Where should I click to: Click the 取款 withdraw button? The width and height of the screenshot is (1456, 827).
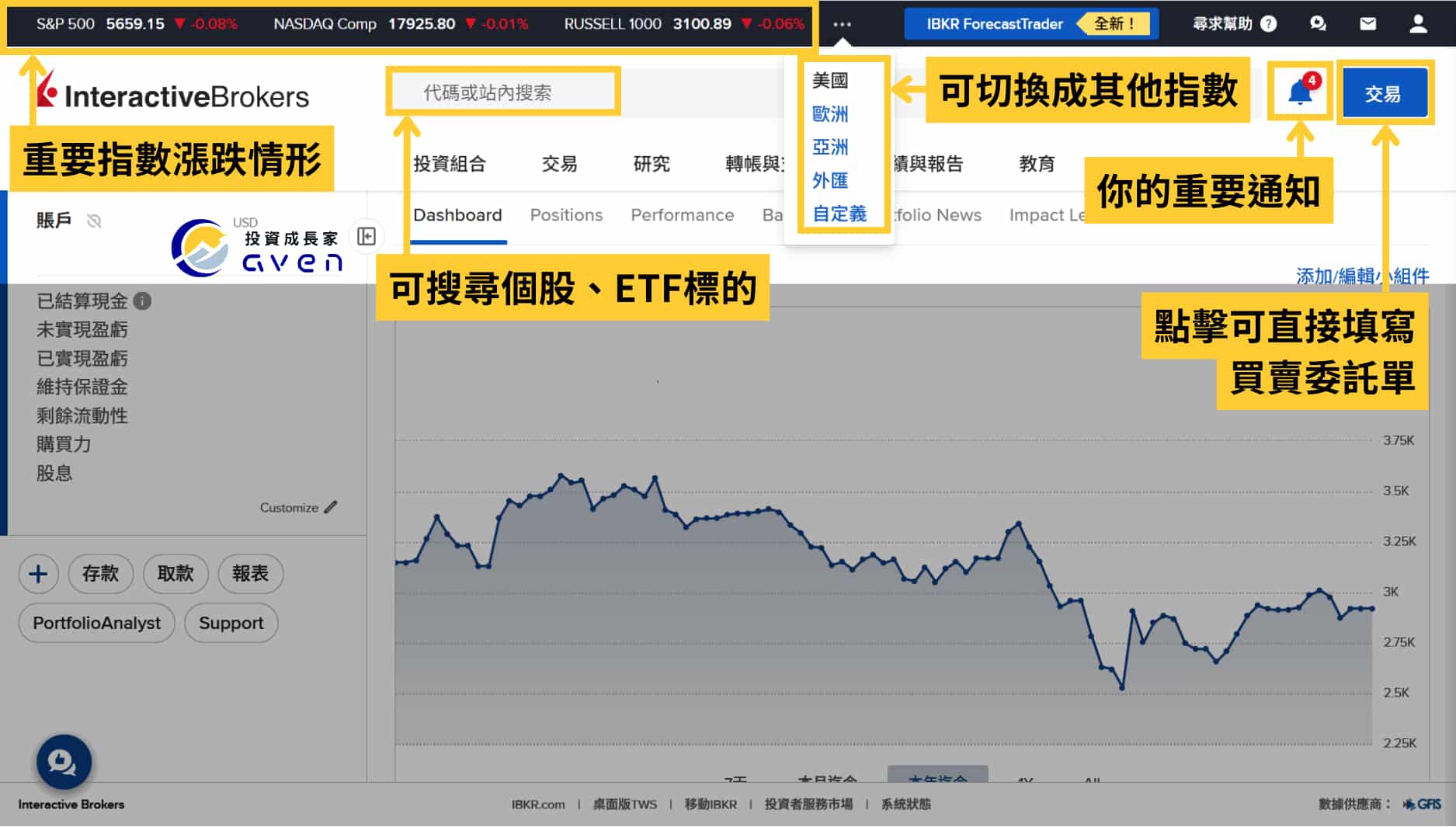pos(175,574)
